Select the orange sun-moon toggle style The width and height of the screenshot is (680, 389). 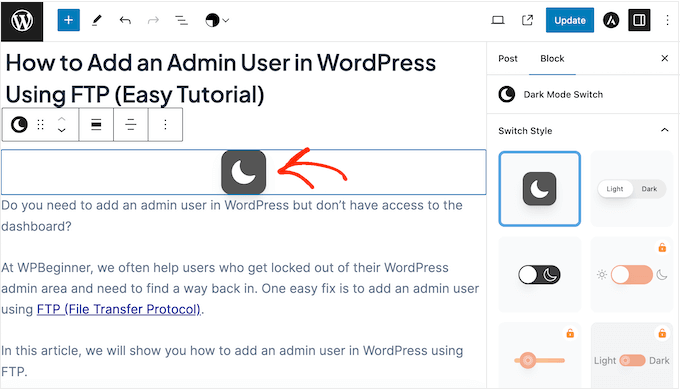[631, 275]
